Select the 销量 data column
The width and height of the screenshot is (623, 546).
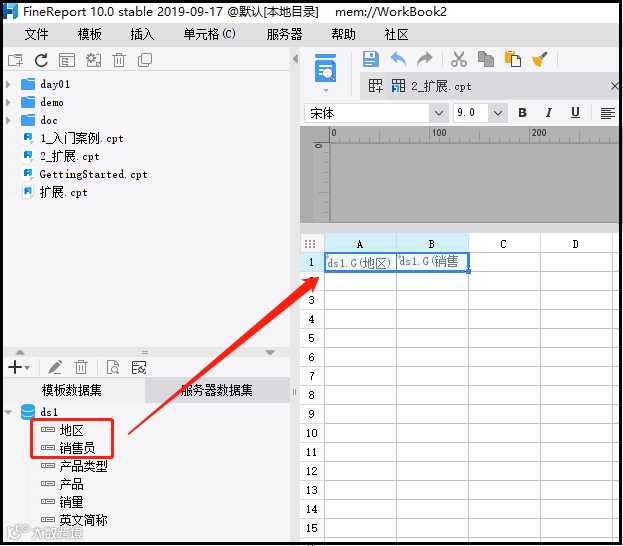point(71,502)
